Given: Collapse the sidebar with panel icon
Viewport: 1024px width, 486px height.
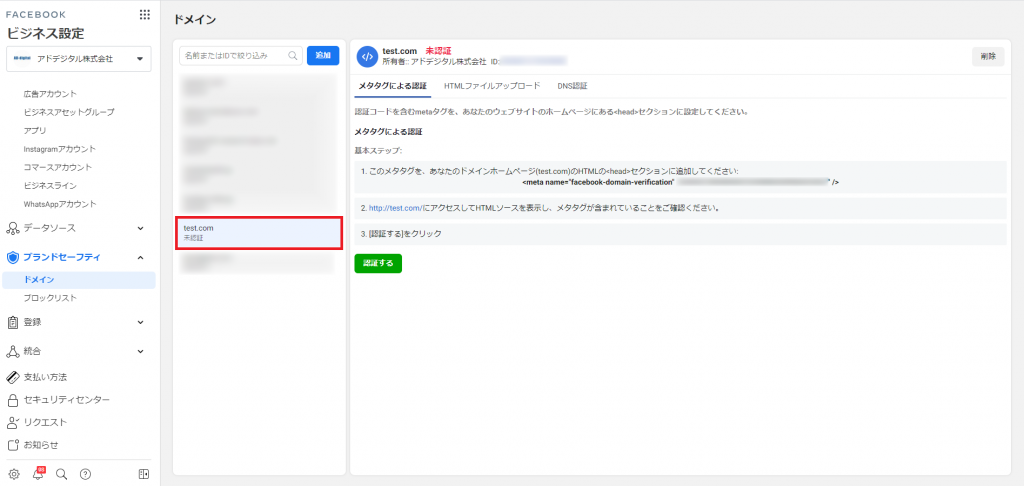Looking at the screenshot, I should (x=144, y=474).
